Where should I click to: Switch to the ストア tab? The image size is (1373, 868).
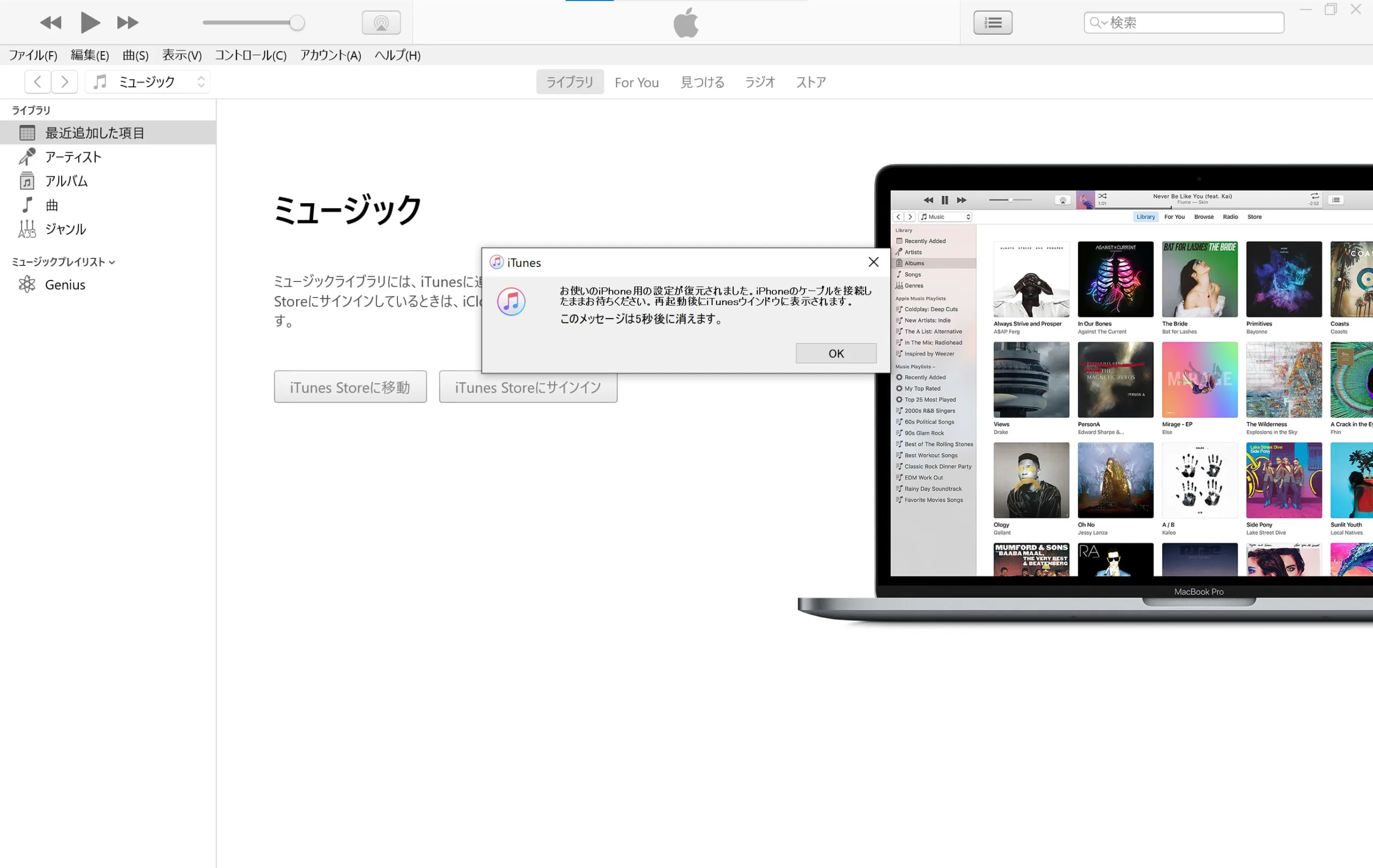[x=811, y=82]
